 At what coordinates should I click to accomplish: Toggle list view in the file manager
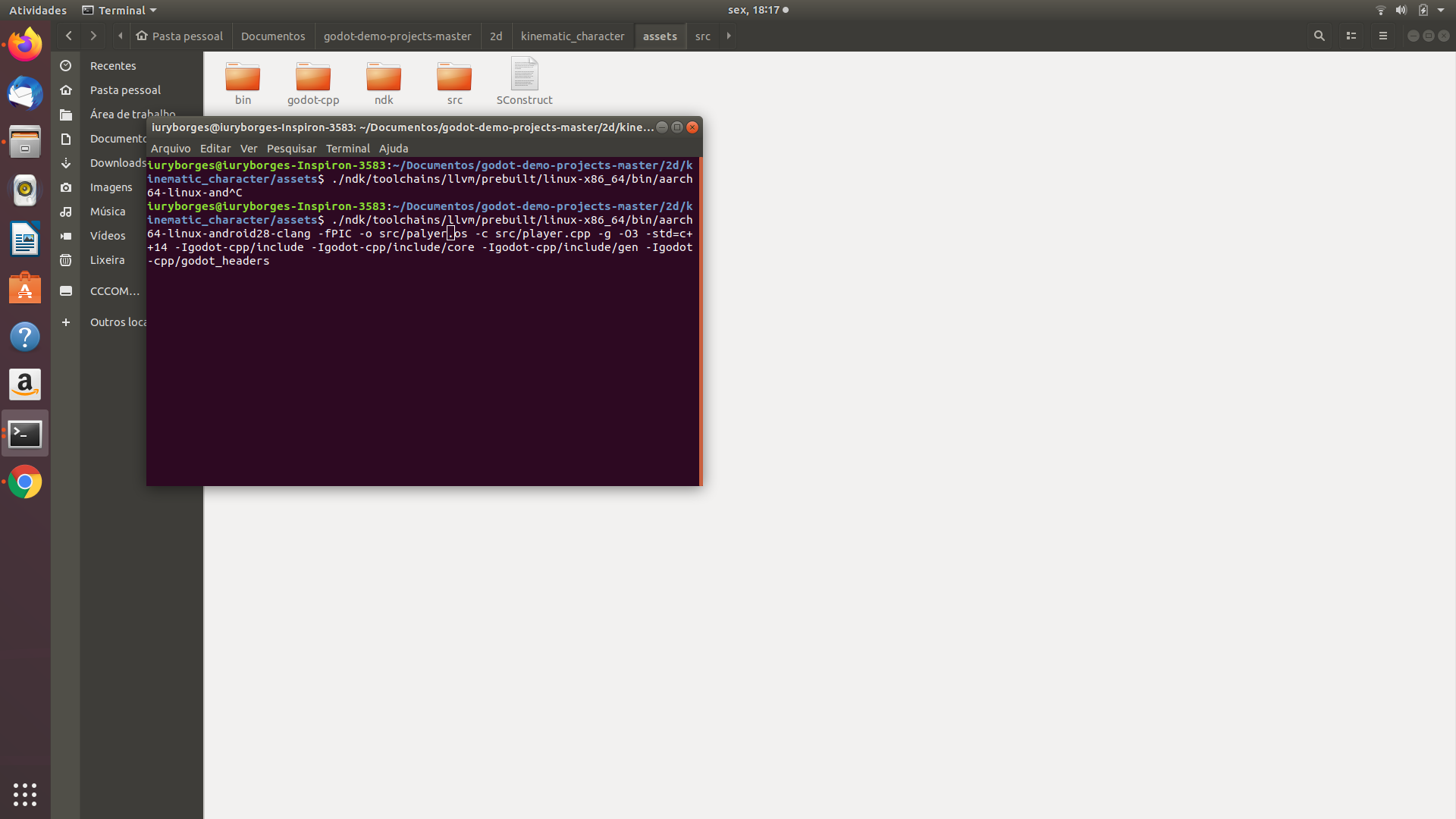coord(1351,36)
